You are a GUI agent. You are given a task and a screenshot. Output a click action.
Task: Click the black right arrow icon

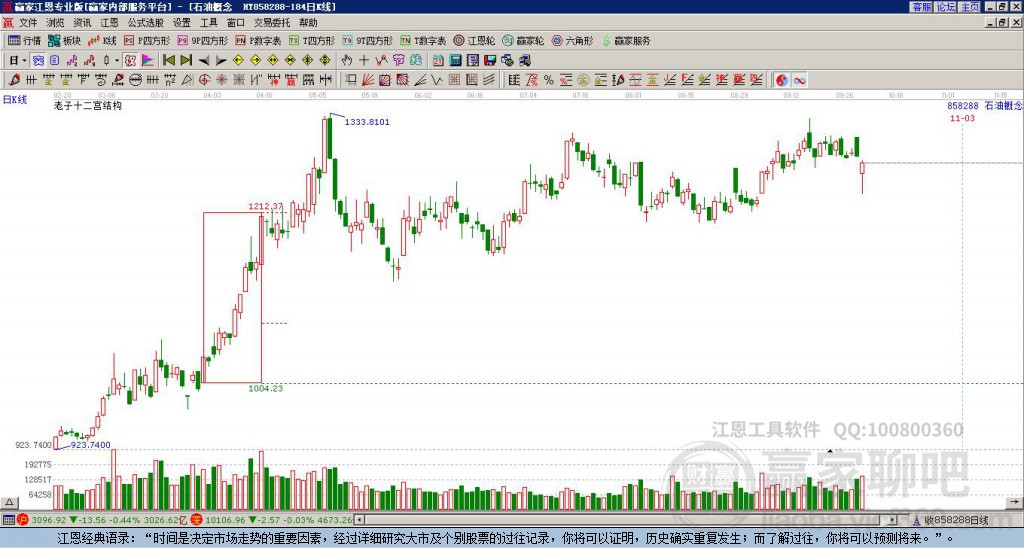pos(221,60)
